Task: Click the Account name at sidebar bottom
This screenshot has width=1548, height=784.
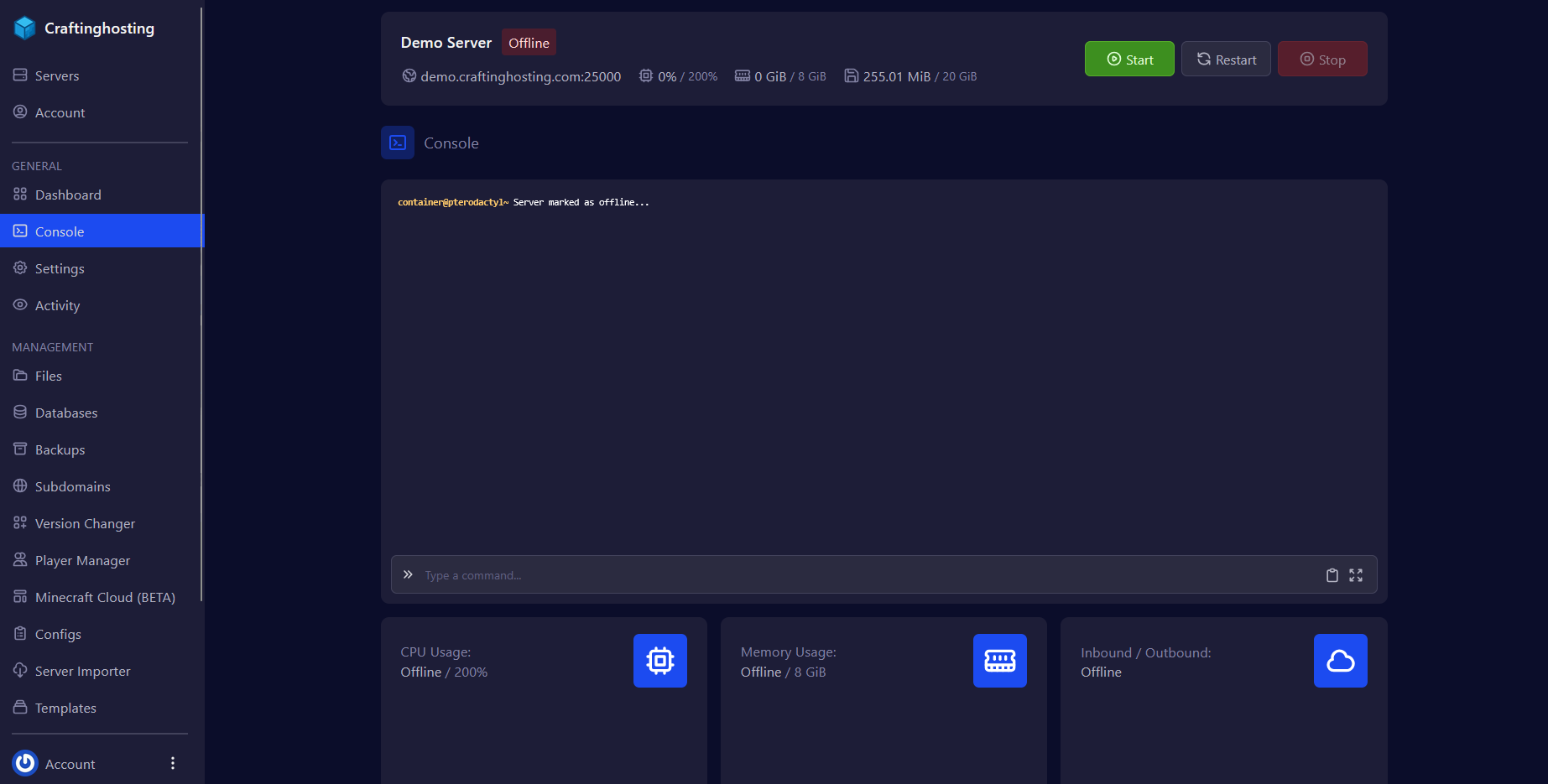Action: point(70,764)
